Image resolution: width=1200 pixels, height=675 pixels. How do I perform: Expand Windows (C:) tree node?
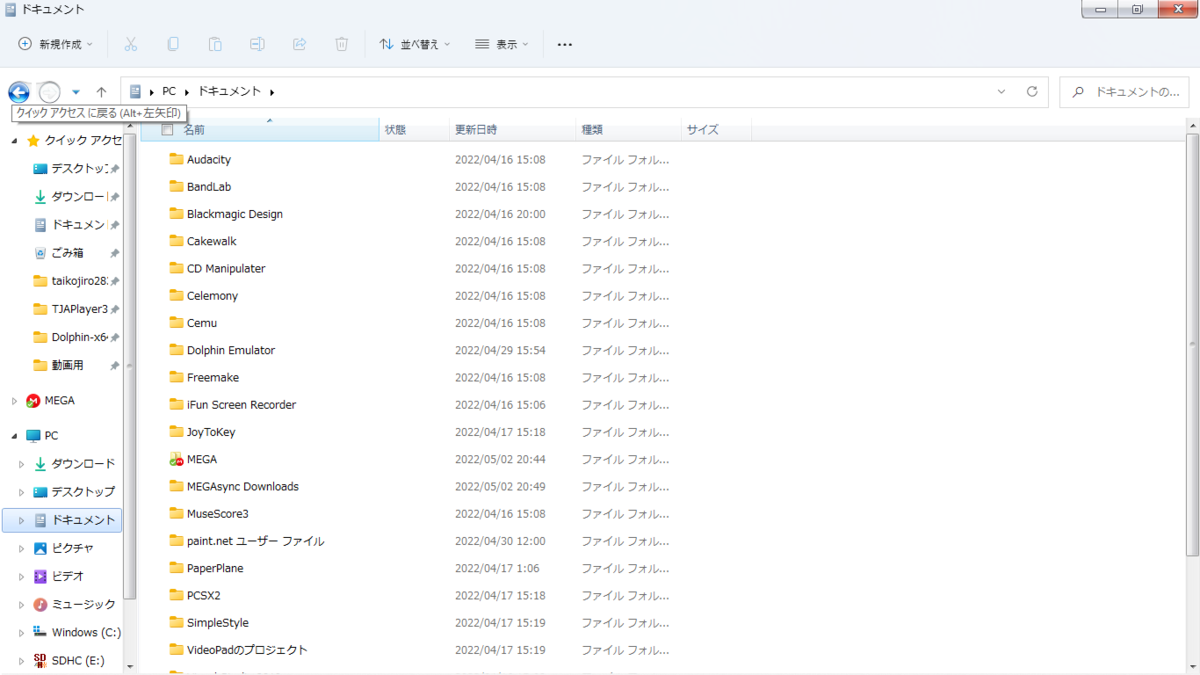tap(22, 632)
